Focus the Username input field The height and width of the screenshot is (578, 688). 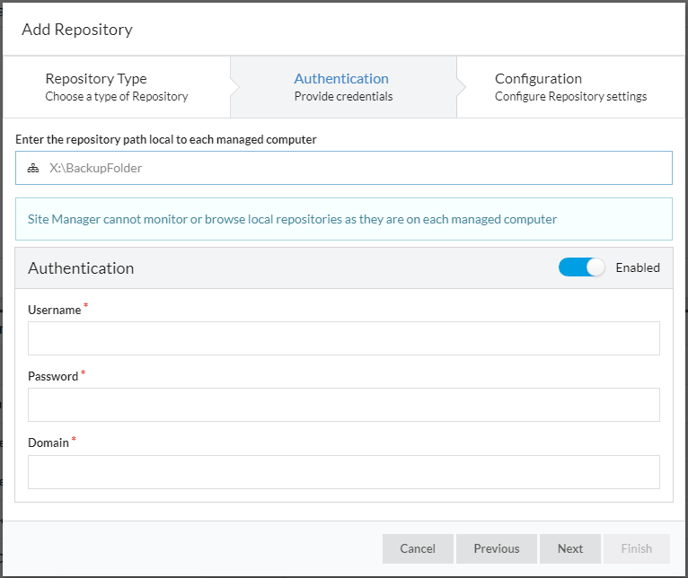[344, 338]
